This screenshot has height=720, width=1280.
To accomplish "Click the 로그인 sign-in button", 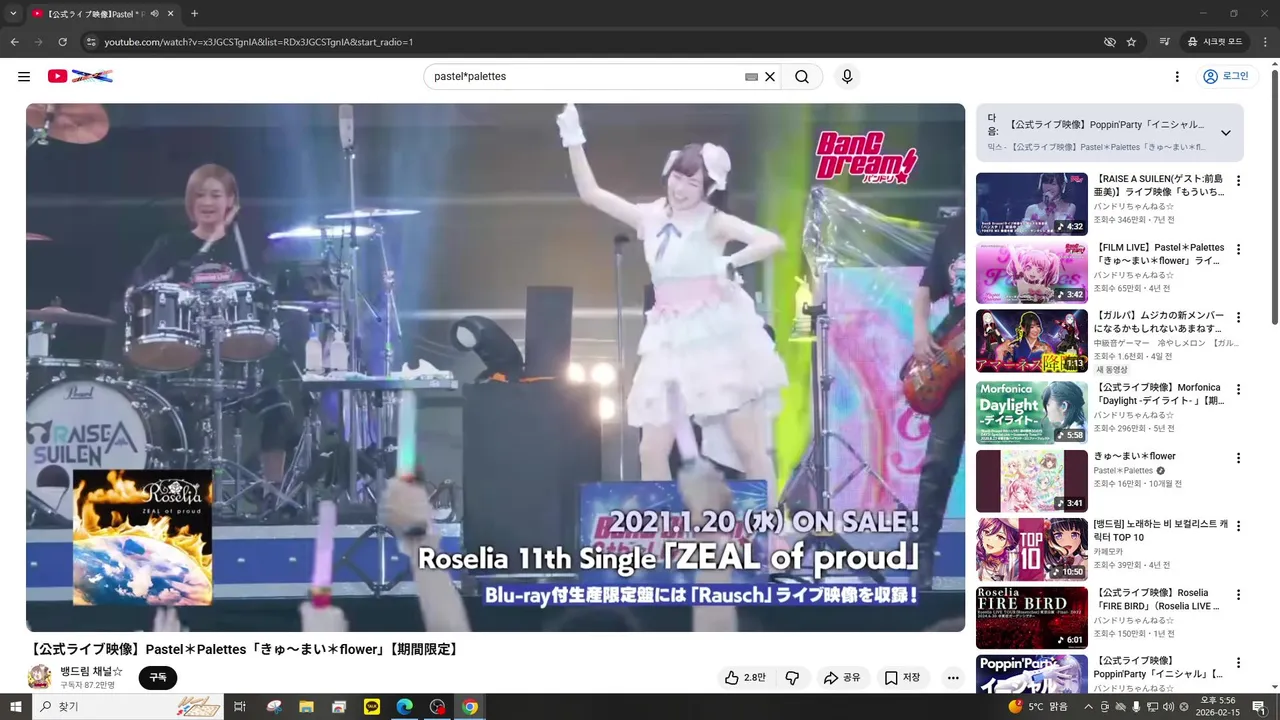I will pos(1225,76).
